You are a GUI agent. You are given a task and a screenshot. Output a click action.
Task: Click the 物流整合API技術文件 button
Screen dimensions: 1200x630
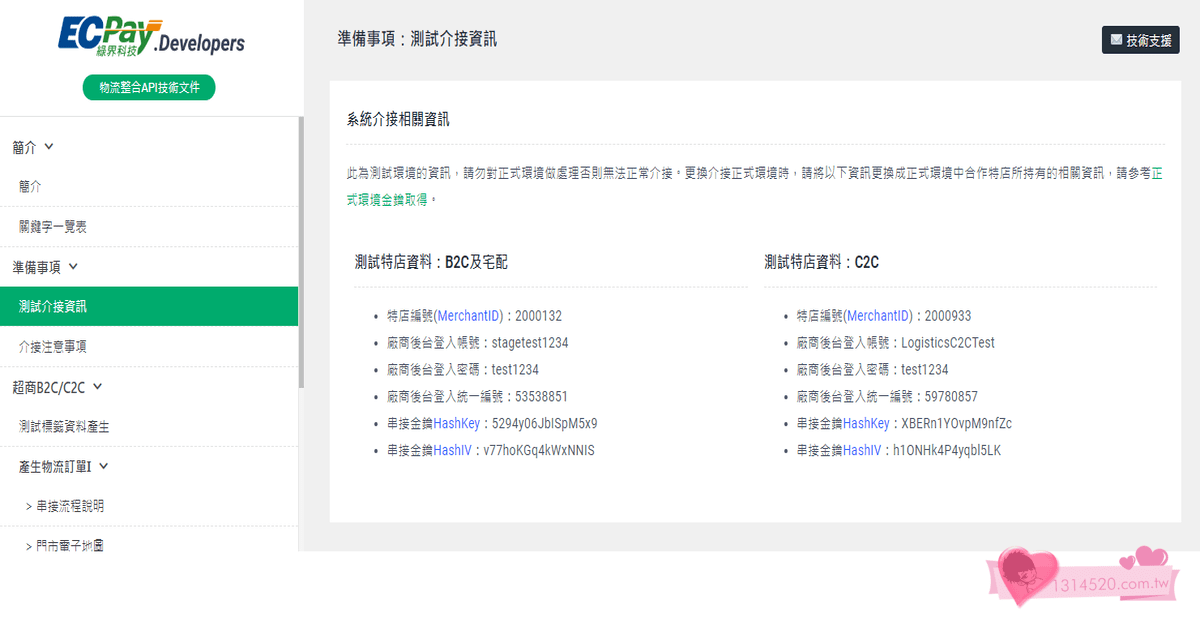(148, 87)
